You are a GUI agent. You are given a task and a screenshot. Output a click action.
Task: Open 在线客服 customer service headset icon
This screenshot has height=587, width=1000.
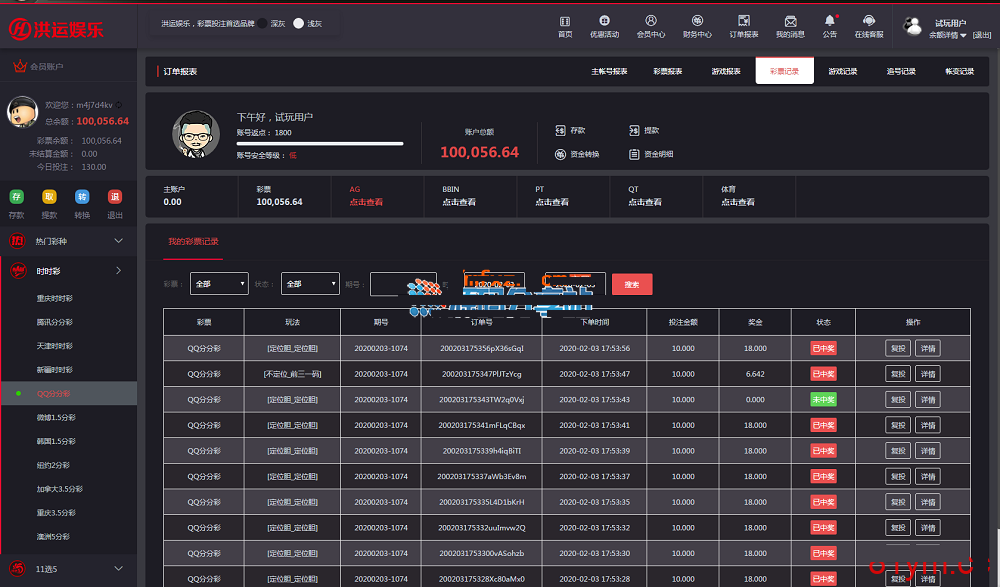click(869, 21)
